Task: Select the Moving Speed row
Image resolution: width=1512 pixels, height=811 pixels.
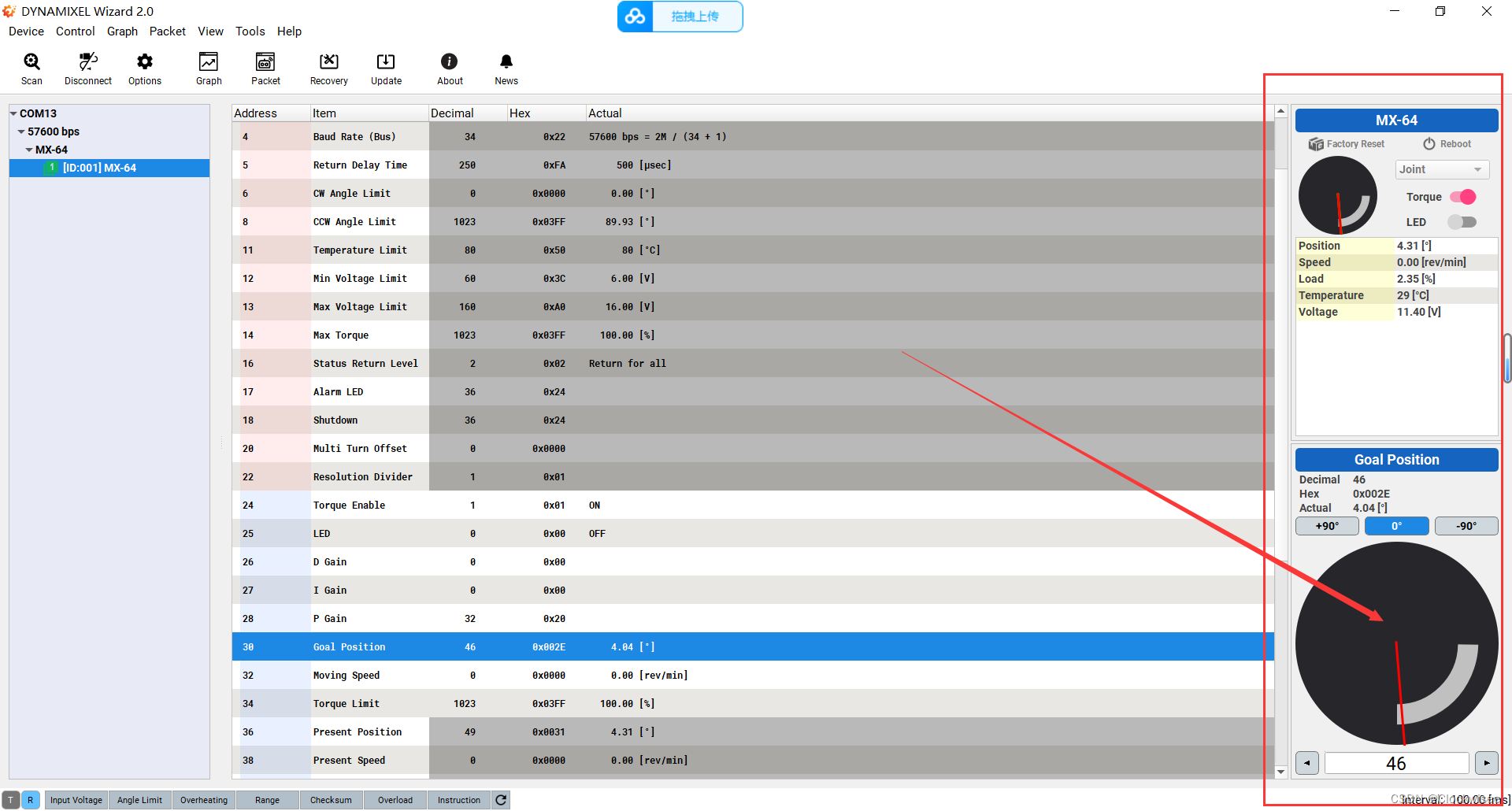Action: coord(753,675)
